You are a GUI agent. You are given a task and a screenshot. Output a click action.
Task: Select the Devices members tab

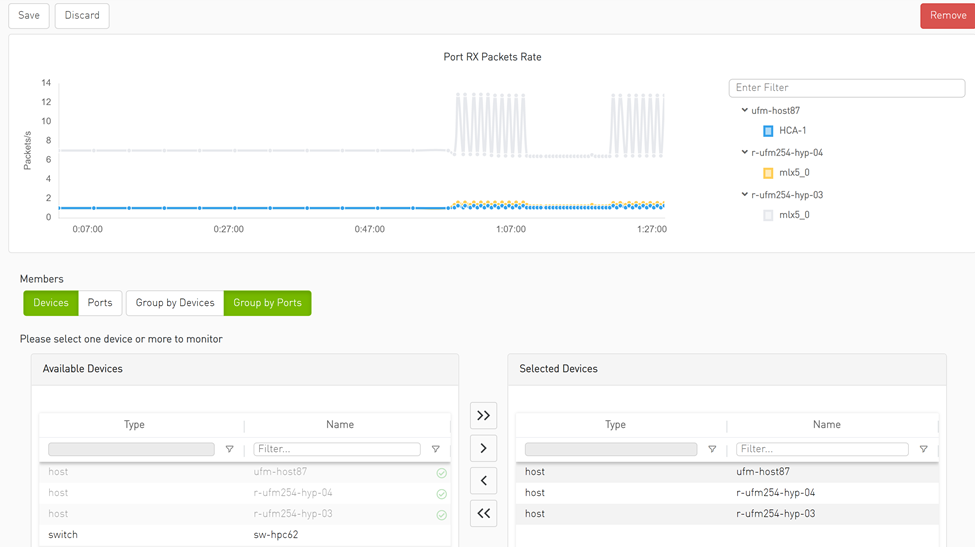(51, 303)
